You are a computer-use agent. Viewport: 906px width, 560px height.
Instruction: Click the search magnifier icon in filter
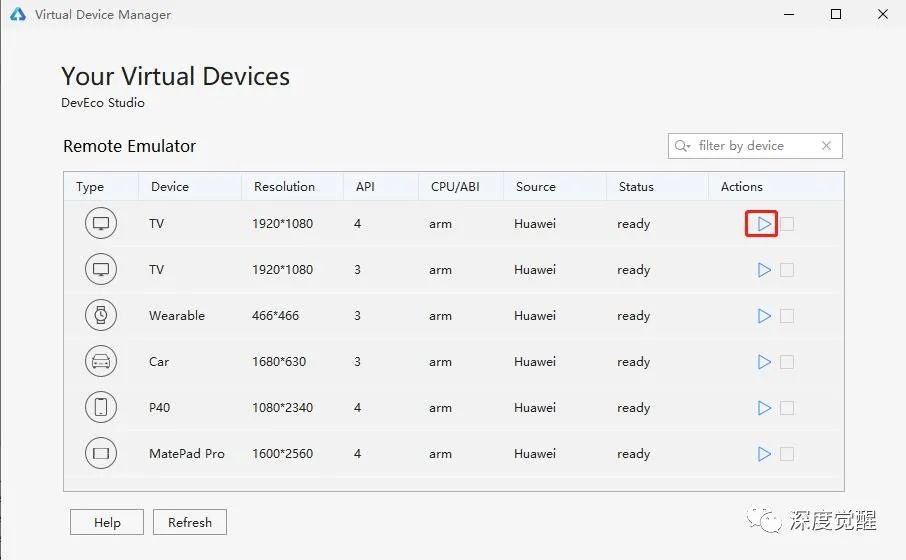coord(682,146)
